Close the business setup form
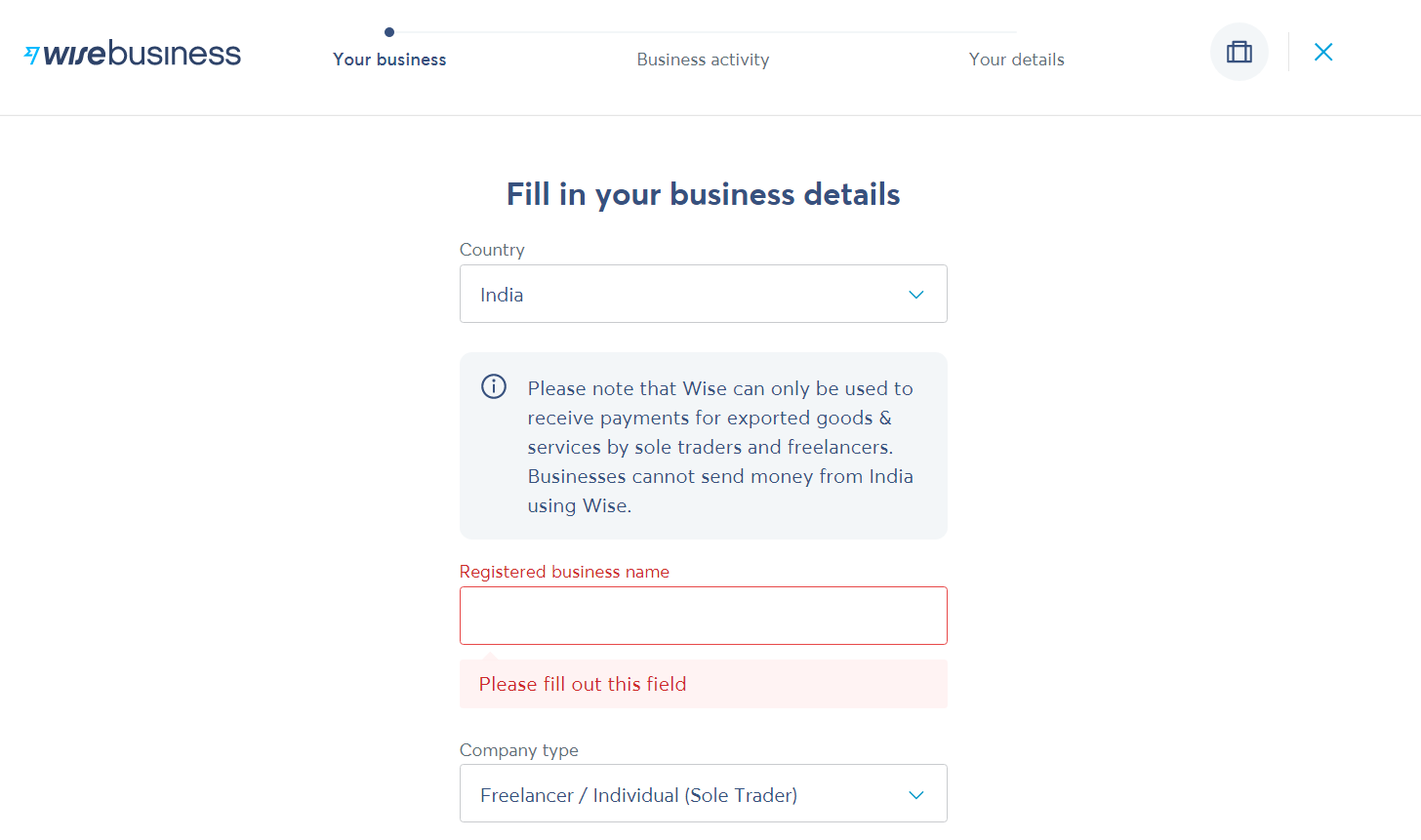 tap(1323, 52)
